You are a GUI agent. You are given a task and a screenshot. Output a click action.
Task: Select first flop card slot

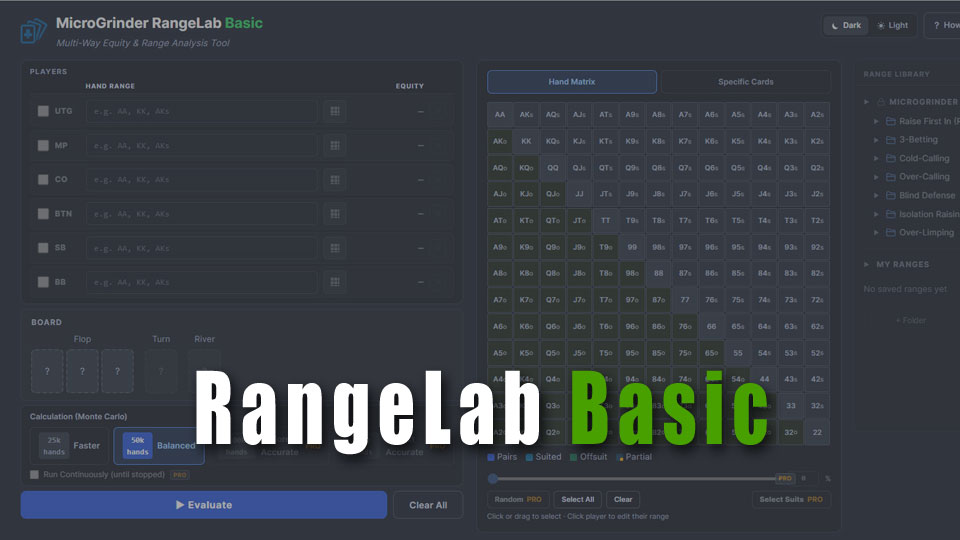coord(47,371)
